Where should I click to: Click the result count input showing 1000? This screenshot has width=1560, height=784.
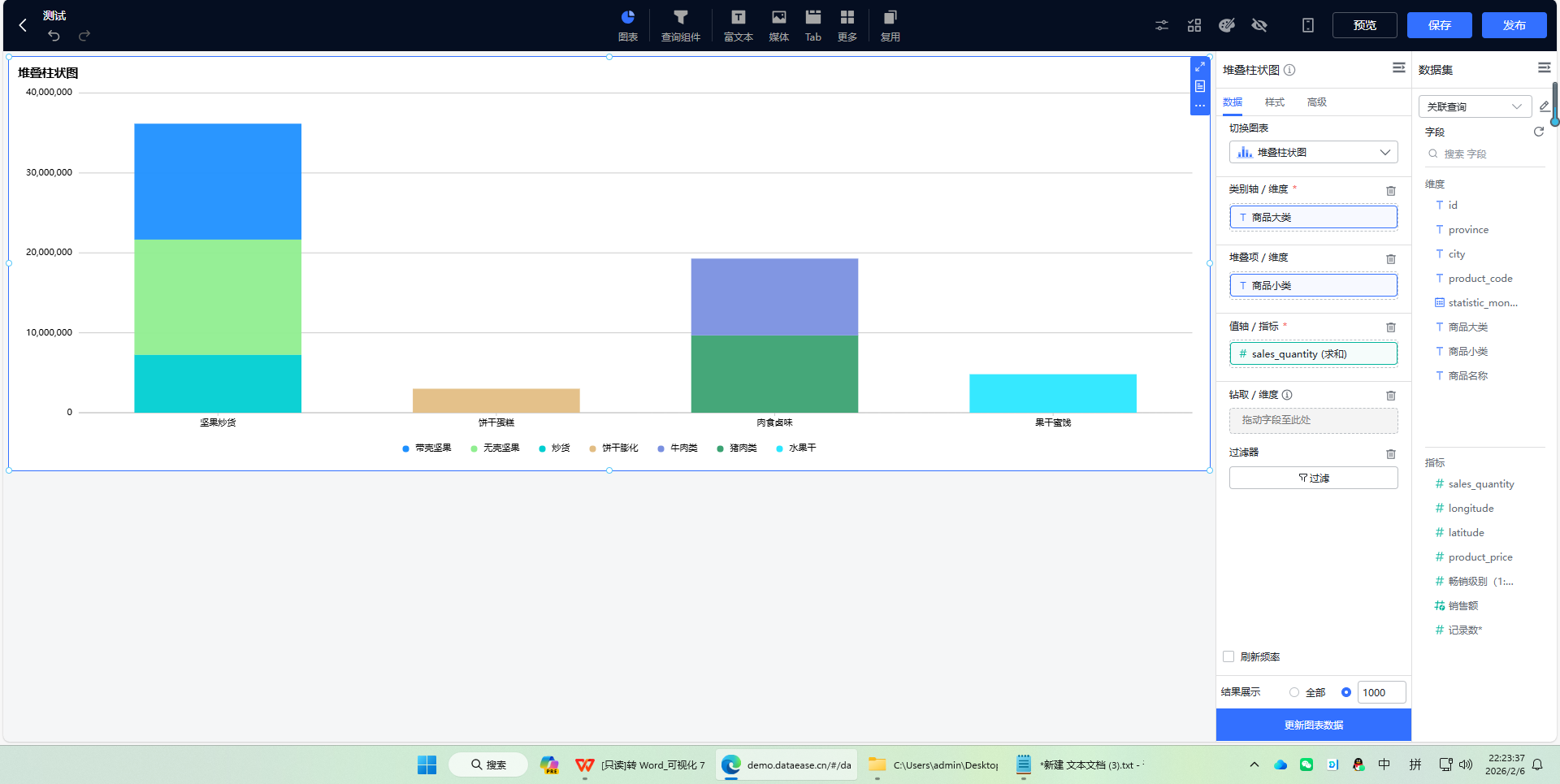[1381, 692]
